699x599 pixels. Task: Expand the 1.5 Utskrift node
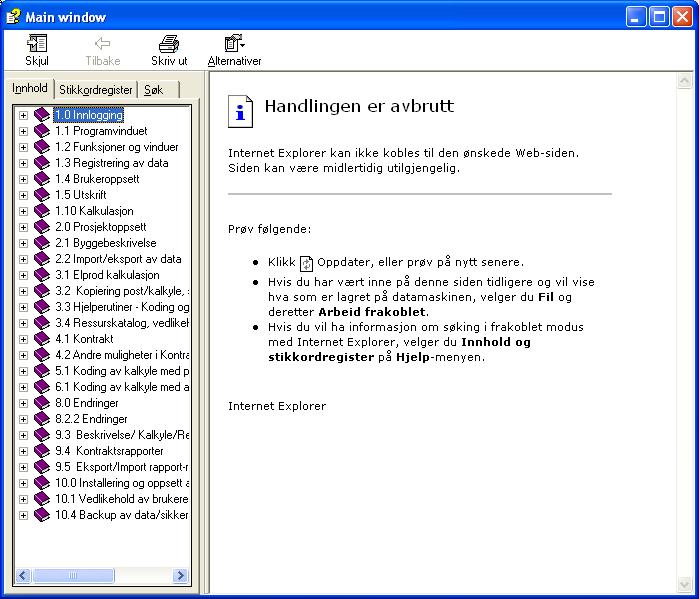[x=23, y=195]
